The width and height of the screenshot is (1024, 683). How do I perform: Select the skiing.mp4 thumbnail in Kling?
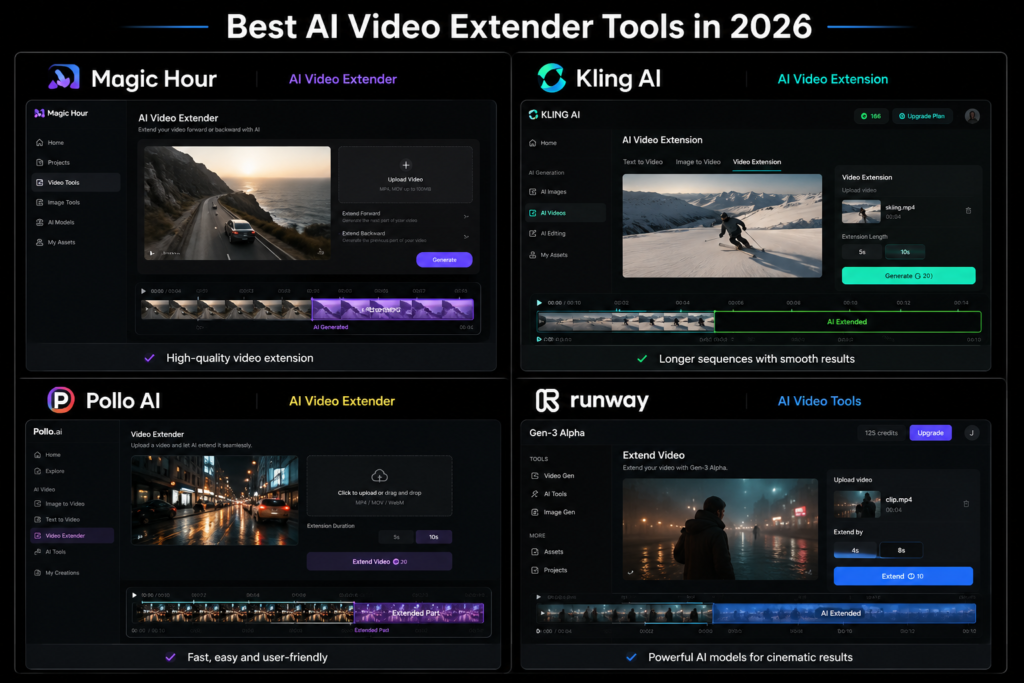click(861, 212)
